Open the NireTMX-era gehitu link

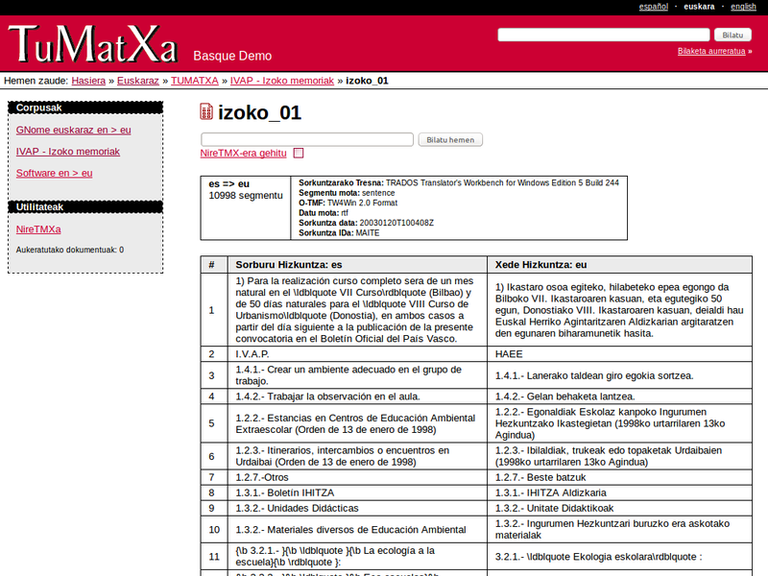(x=243, y=153)
